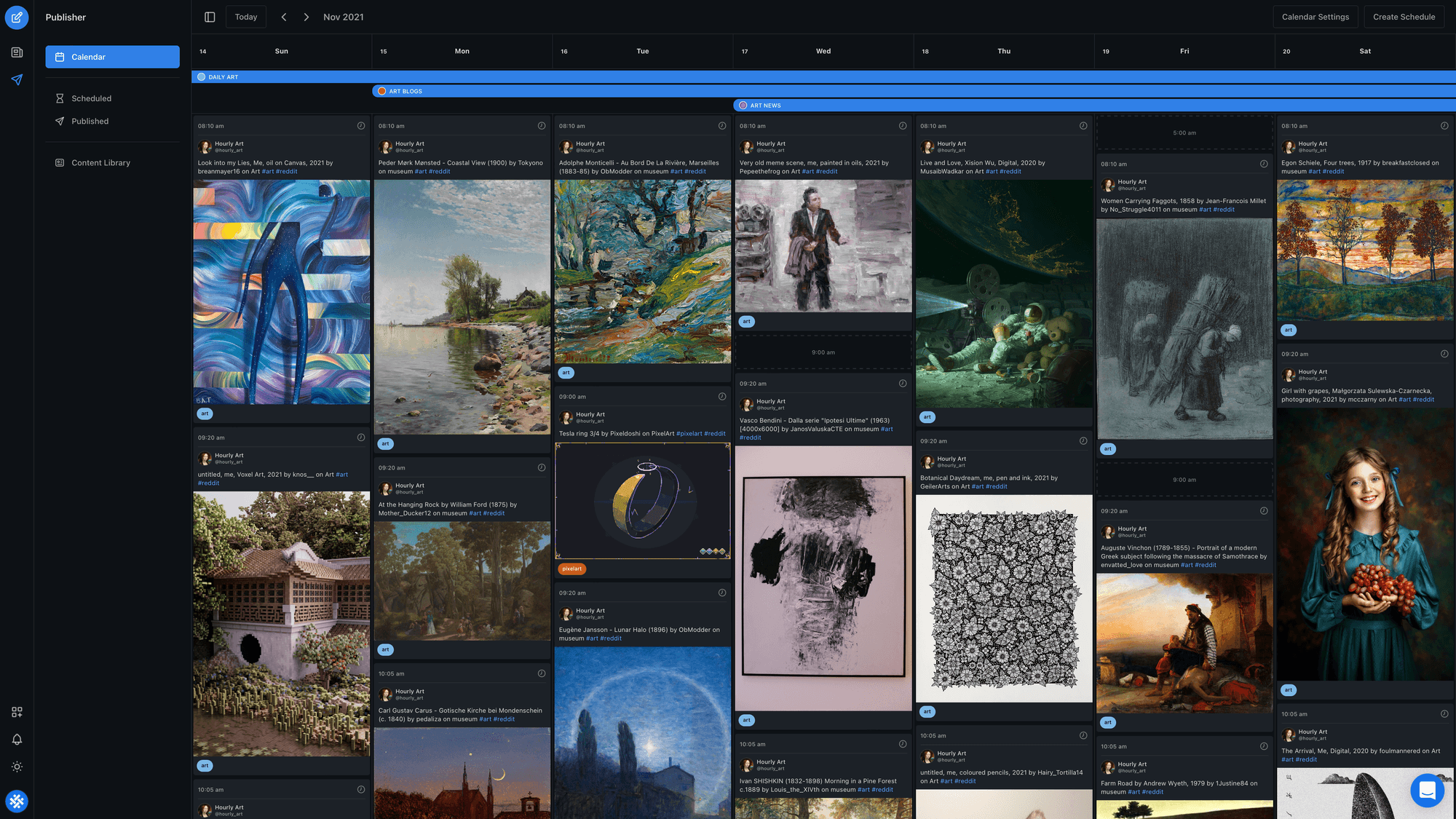Click Create Schedule button
1456x819 pixels.
click(x=1404, y=17)
